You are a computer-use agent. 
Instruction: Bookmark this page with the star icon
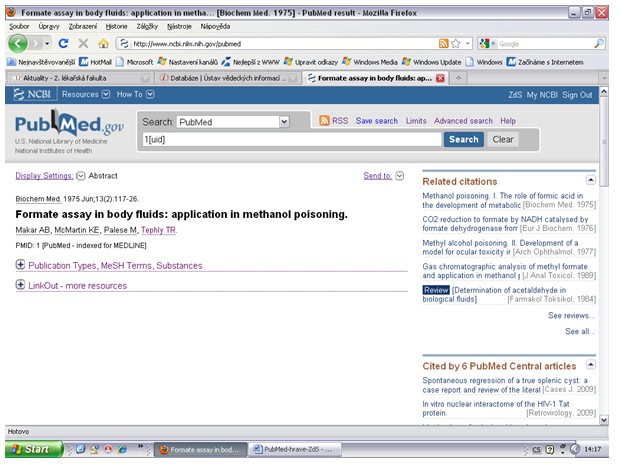(x=456, y=44)
